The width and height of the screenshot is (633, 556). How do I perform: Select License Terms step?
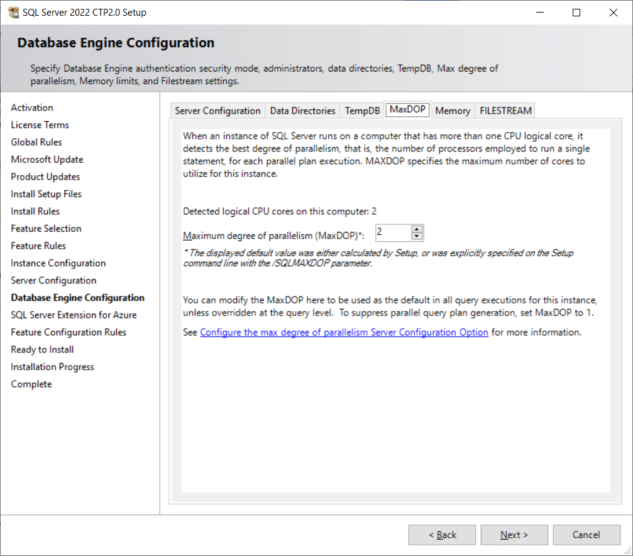pyautogui.click(x=40, y=125)
